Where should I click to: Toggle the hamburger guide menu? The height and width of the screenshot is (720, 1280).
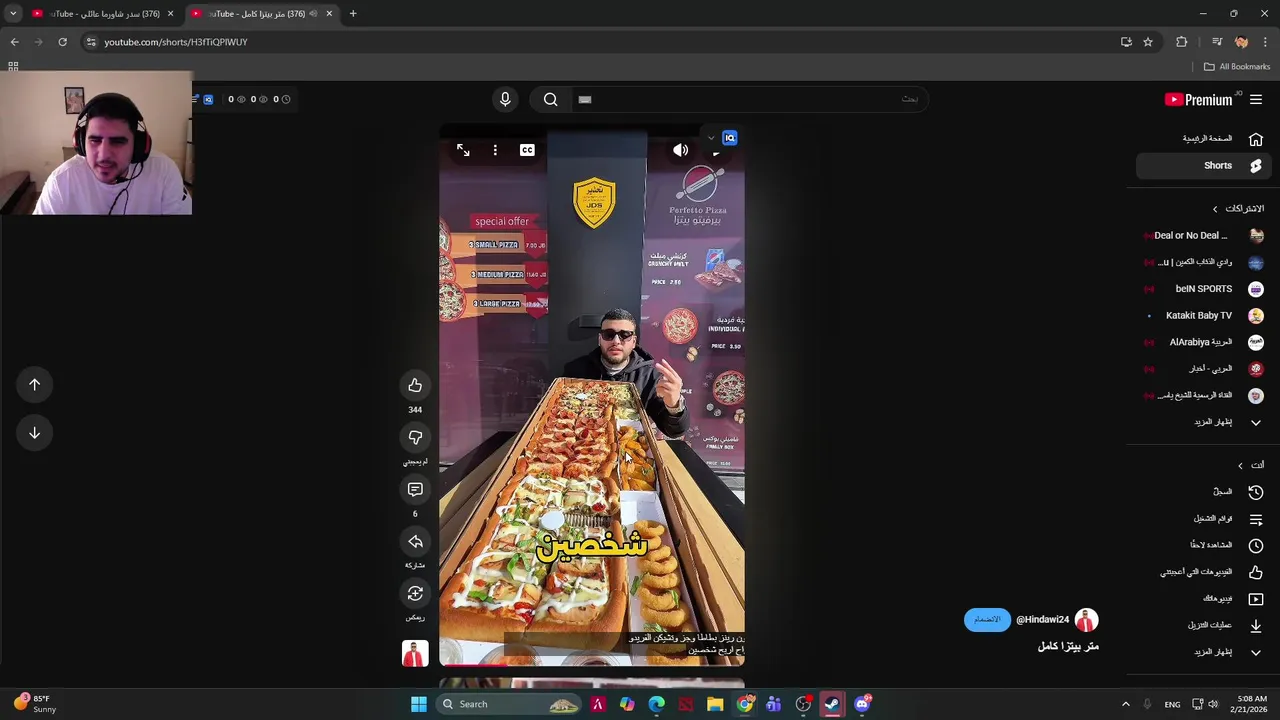tap(1256, 99)
